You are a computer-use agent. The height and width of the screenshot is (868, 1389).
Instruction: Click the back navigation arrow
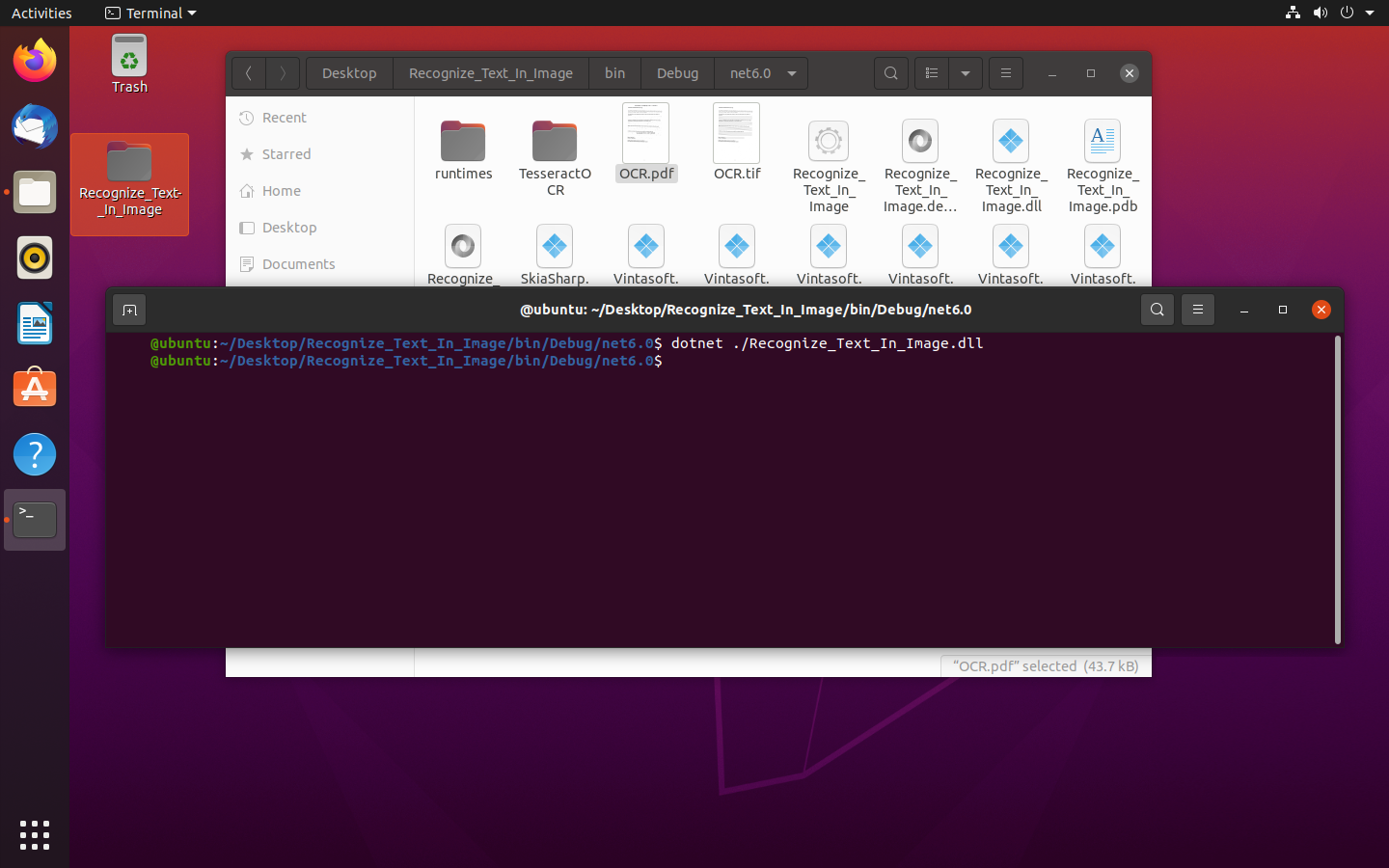point(249,73)
